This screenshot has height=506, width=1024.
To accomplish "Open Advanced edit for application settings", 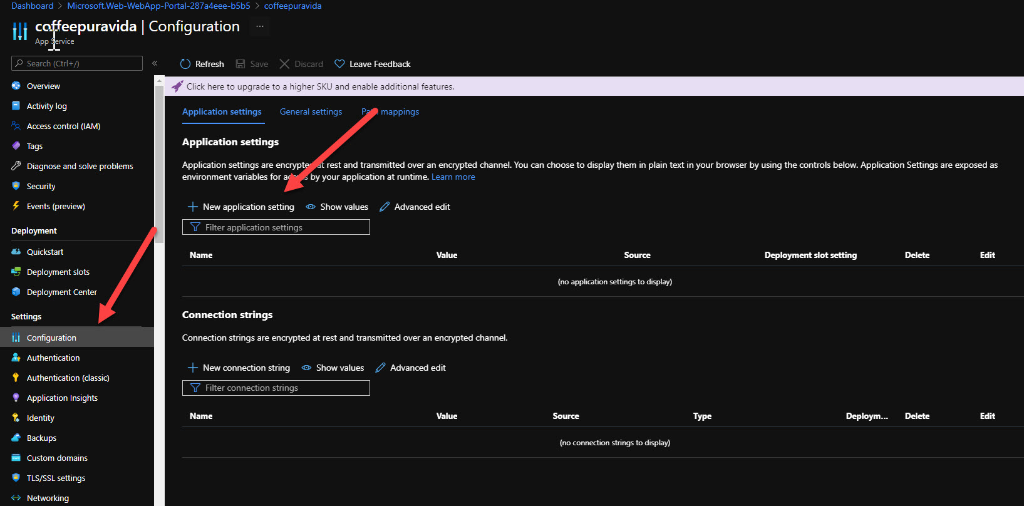I will 415,207.
